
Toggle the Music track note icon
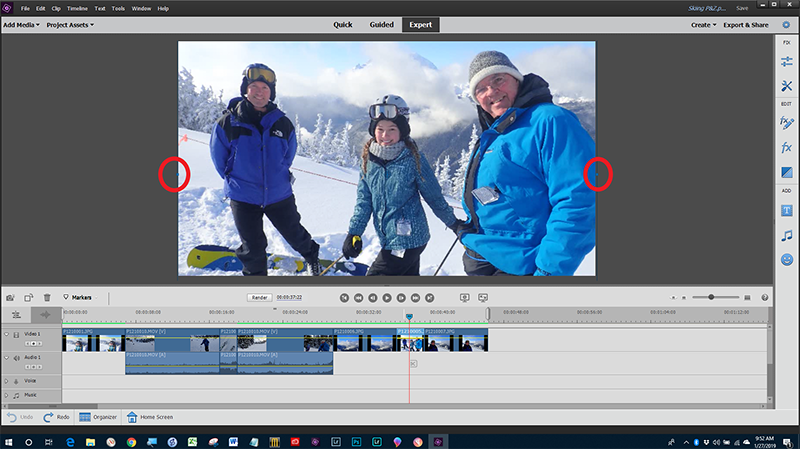click(x=16, y=395)
